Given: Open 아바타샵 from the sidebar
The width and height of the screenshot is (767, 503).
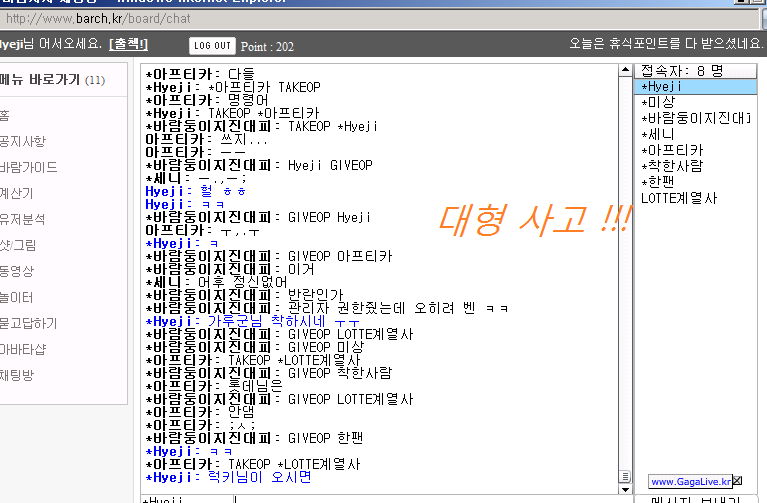Looking at the screenshot, I should coord(22,349).
